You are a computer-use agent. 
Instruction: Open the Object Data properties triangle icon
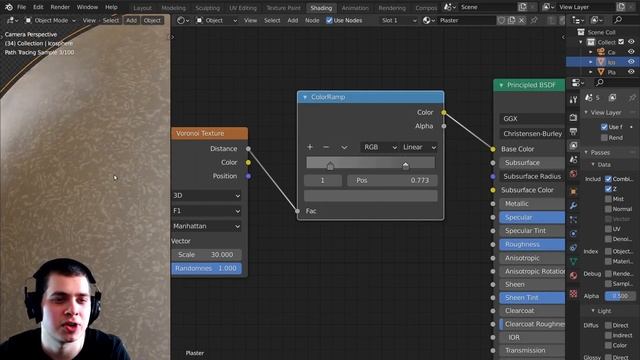[573, 261]
